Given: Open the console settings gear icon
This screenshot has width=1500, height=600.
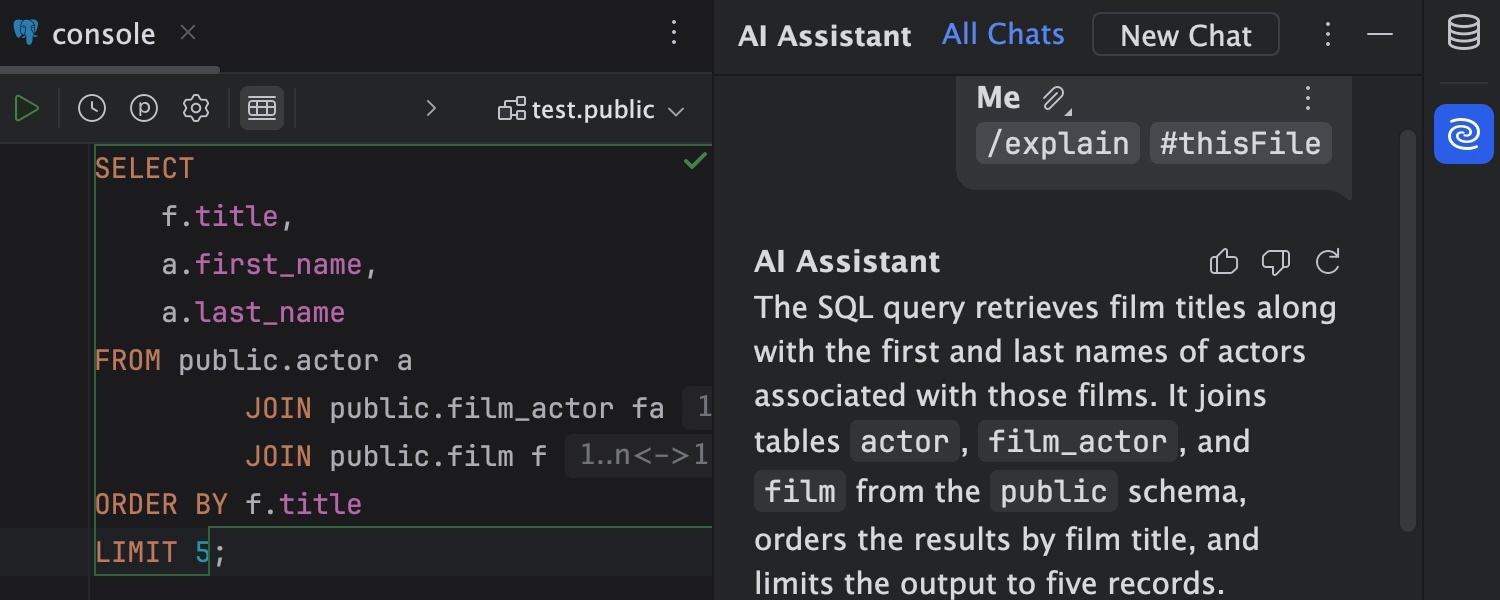Looking at the screenshot, I should [x=196, y=107].
